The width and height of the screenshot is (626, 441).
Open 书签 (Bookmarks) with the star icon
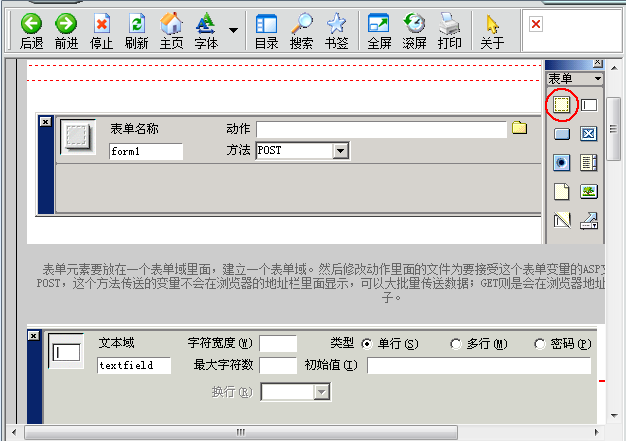pyautogui.click(x=336, y=31)
